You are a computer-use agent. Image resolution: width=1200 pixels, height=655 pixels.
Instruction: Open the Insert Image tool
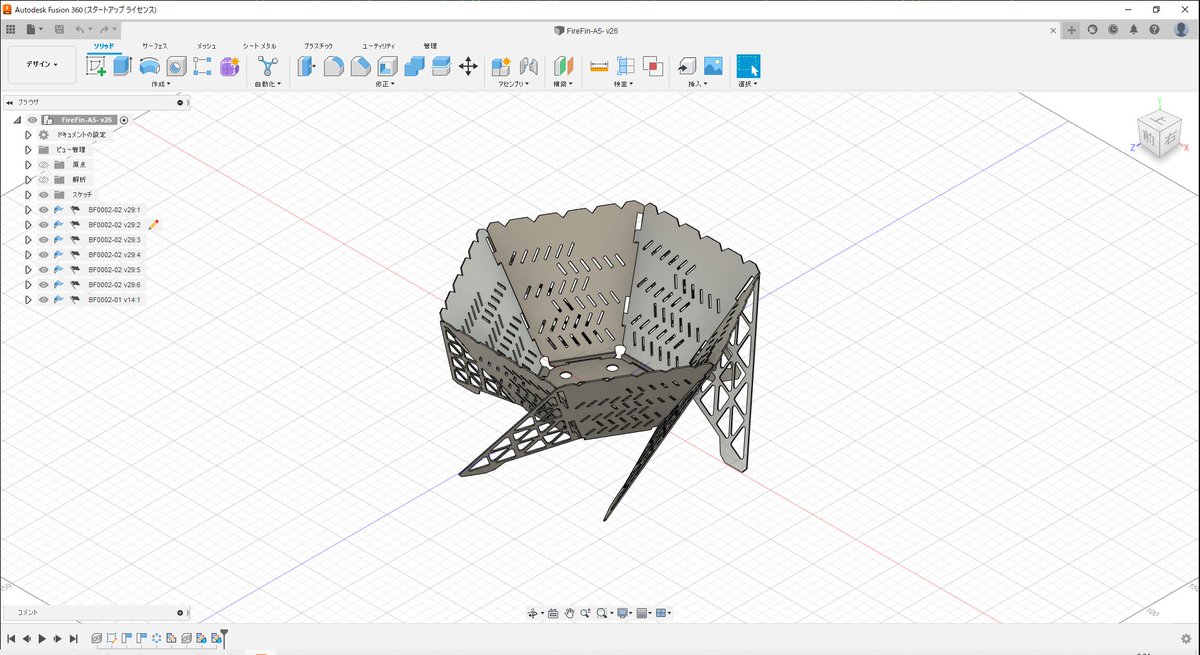[x=713, y=66]
